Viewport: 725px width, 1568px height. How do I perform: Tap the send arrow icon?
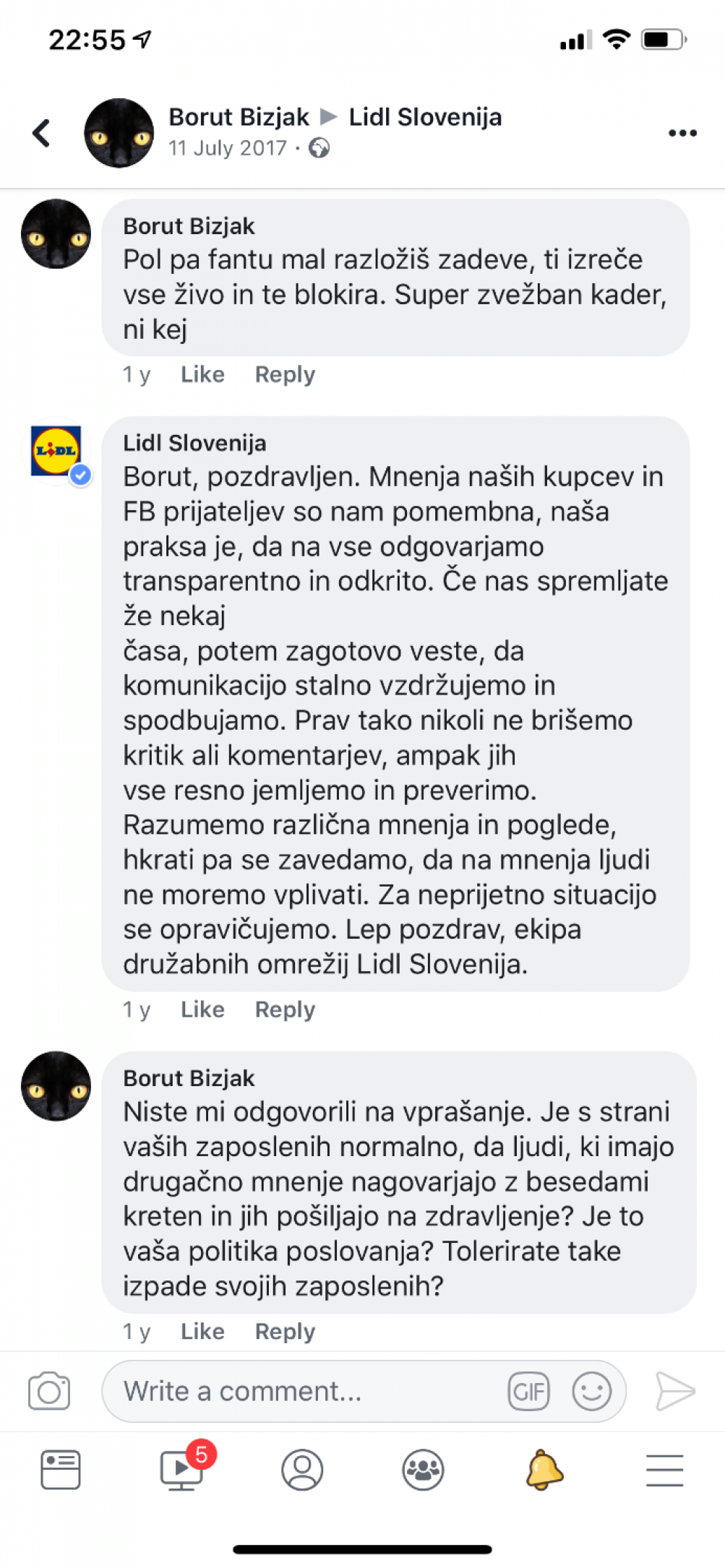[x=675, y=1391]
